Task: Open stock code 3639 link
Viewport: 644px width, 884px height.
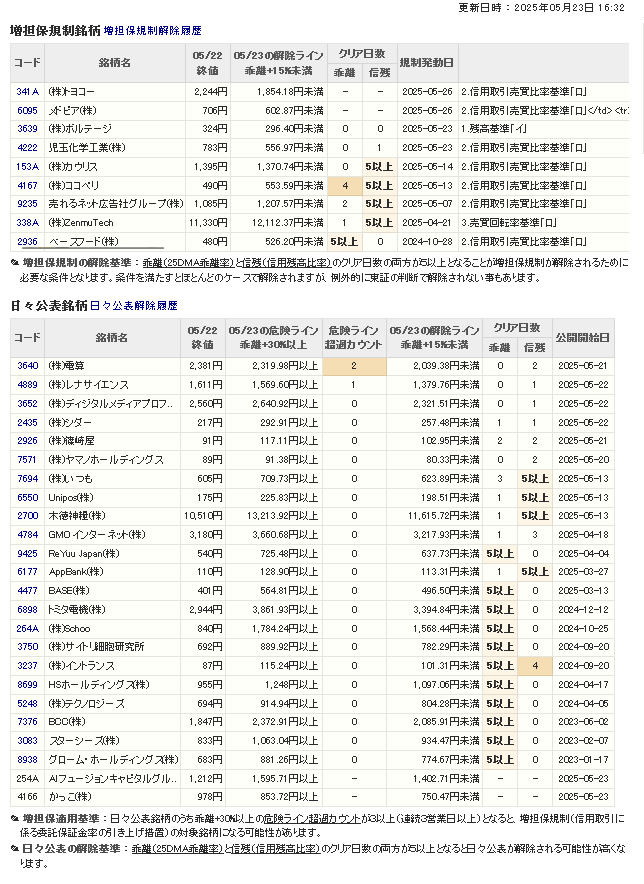Action: [x=27, y=129]
